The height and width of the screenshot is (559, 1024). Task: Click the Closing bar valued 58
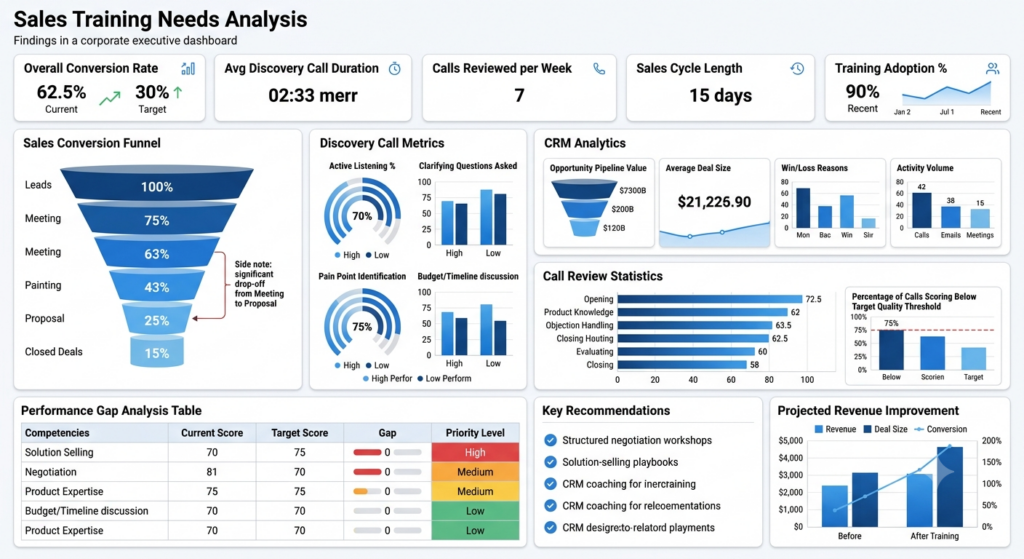(682, 364)
